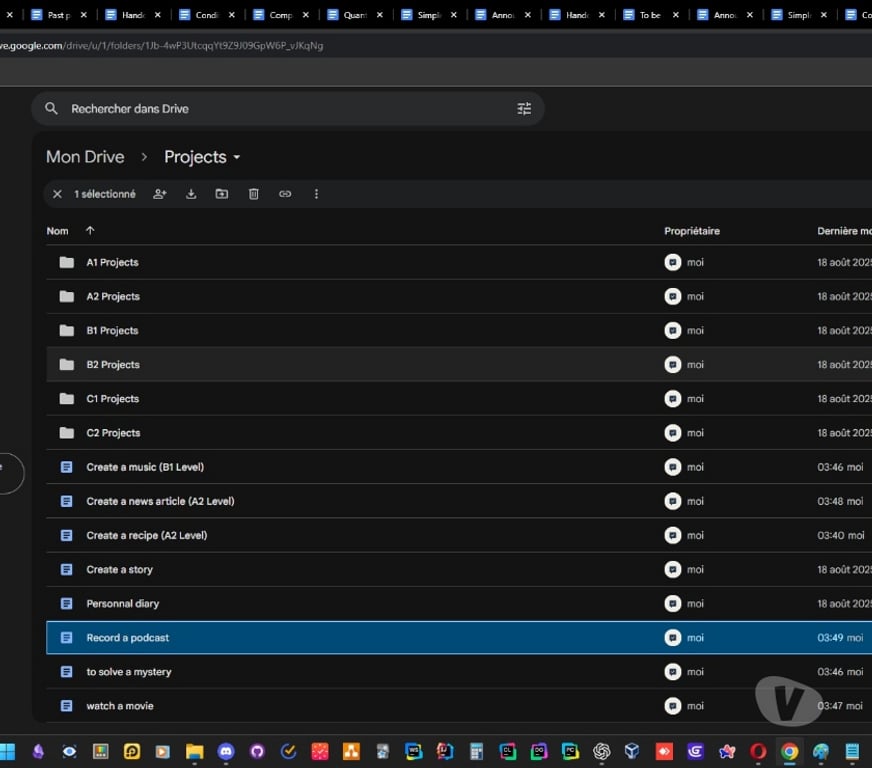Reverse sort order with the arrow
The width and height of the screenshot is (872, 768).
(x=90, y=231)
